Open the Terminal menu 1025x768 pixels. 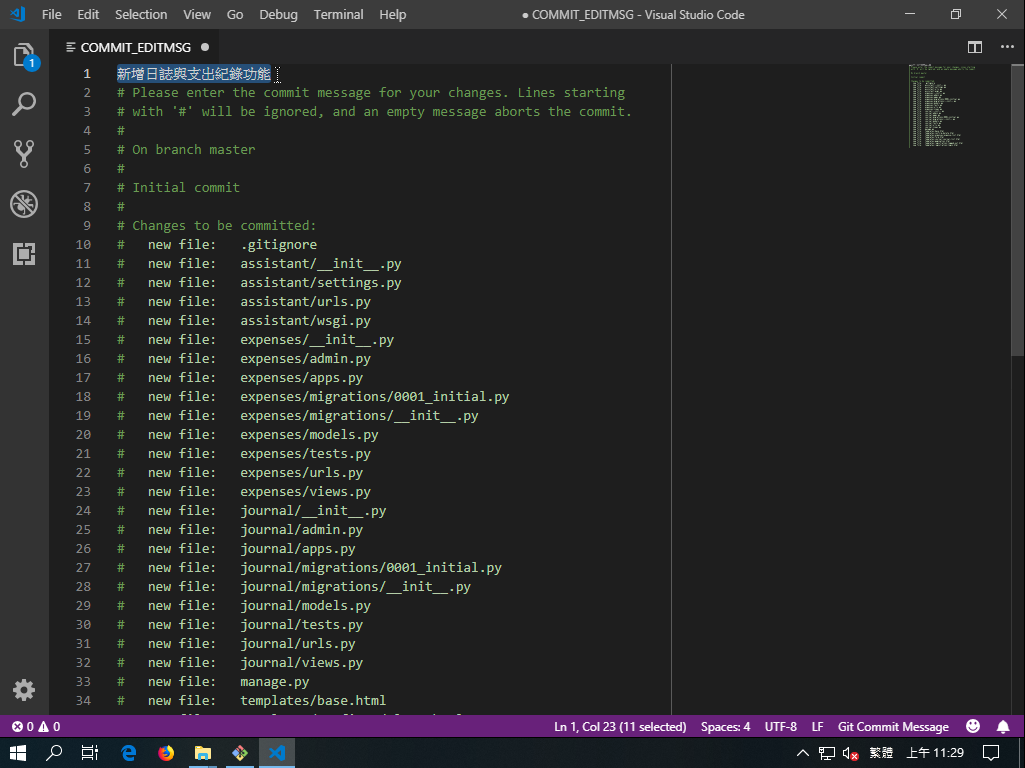[x=338, y=15]
